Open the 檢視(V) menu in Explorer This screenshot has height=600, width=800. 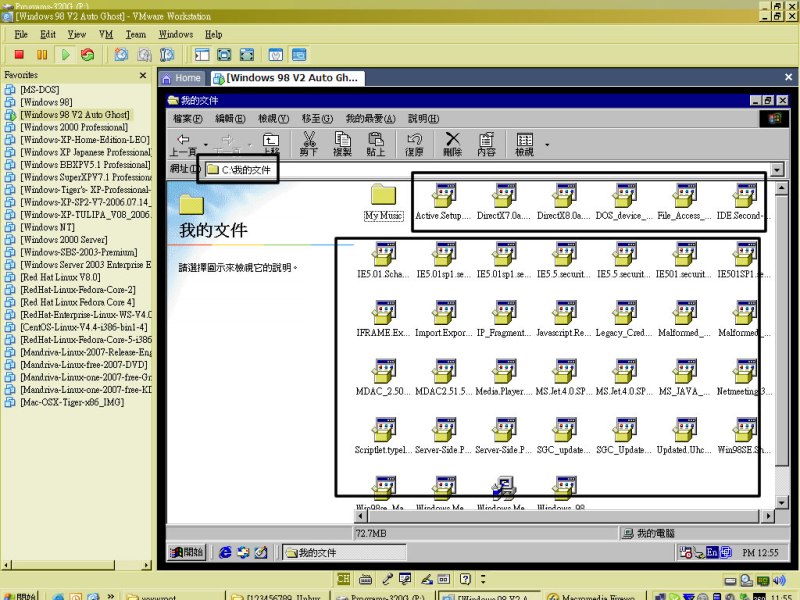(x=273, y=119)
